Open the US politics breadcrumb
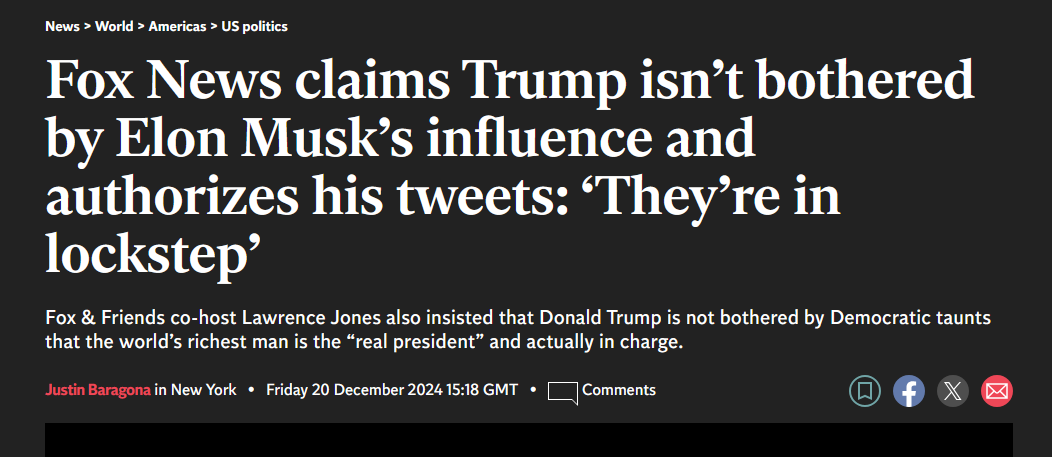This screenshot has height=457, width=1052. [x=254, y=27]
